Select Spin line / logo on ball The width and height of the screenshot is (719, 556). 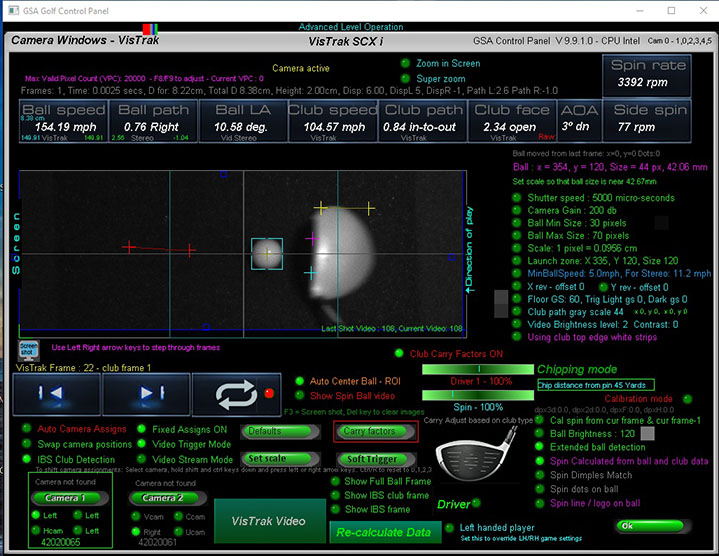tap(540, 503)
